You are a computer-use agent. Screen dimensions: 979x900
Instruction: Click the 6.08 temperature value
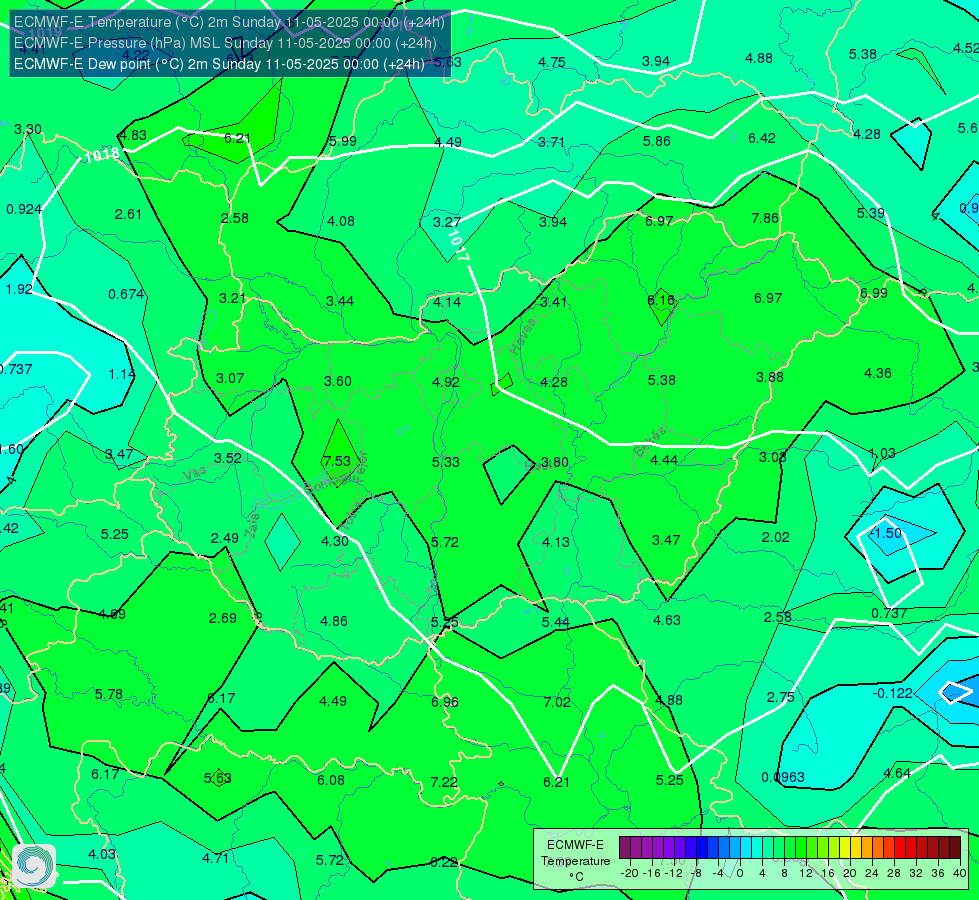tap(331, 780)
